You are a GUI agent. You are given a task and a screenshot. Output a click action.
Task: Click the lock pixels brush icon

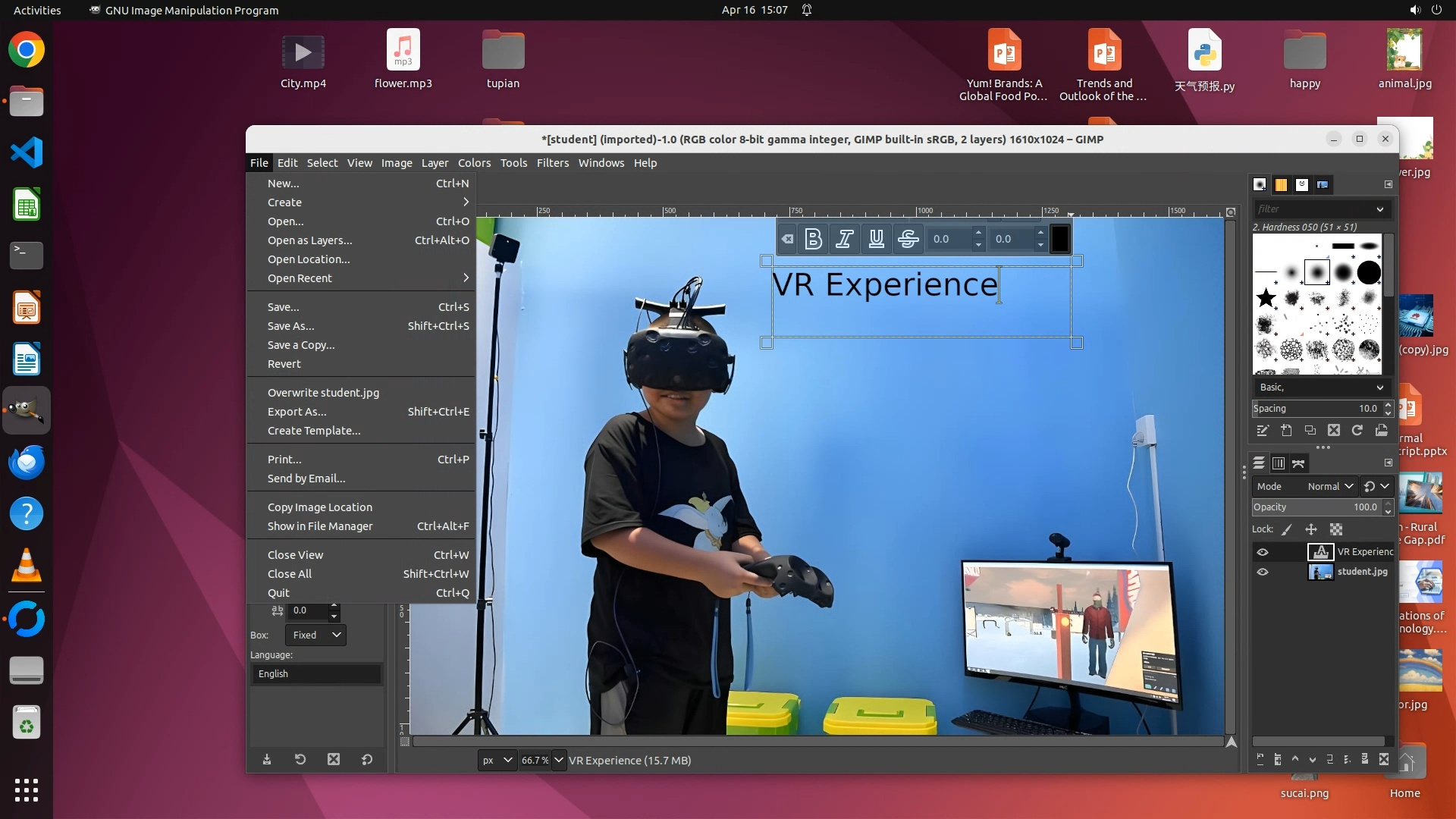1287,529
